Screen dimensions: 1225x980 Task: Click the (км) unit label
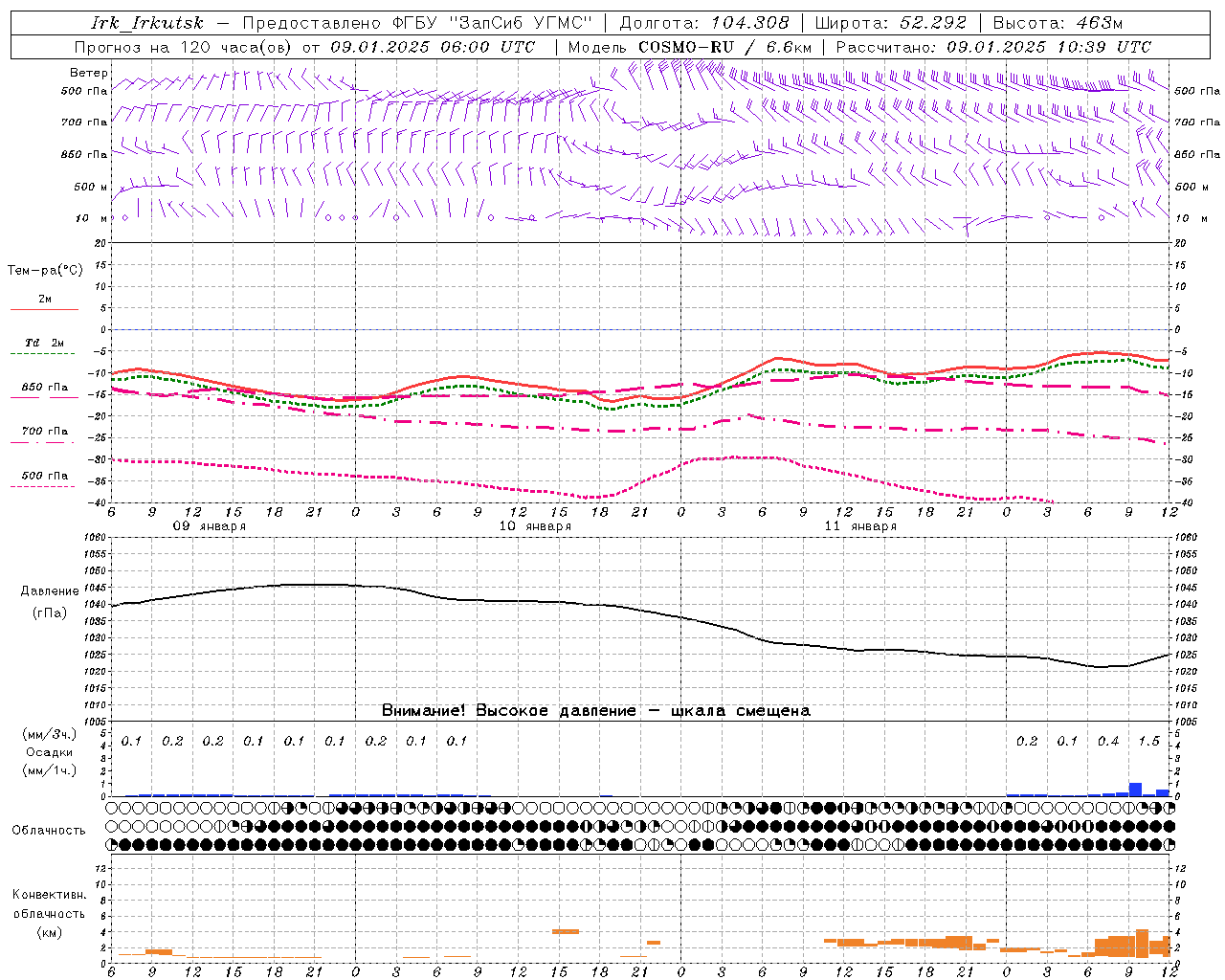(49, 932)
